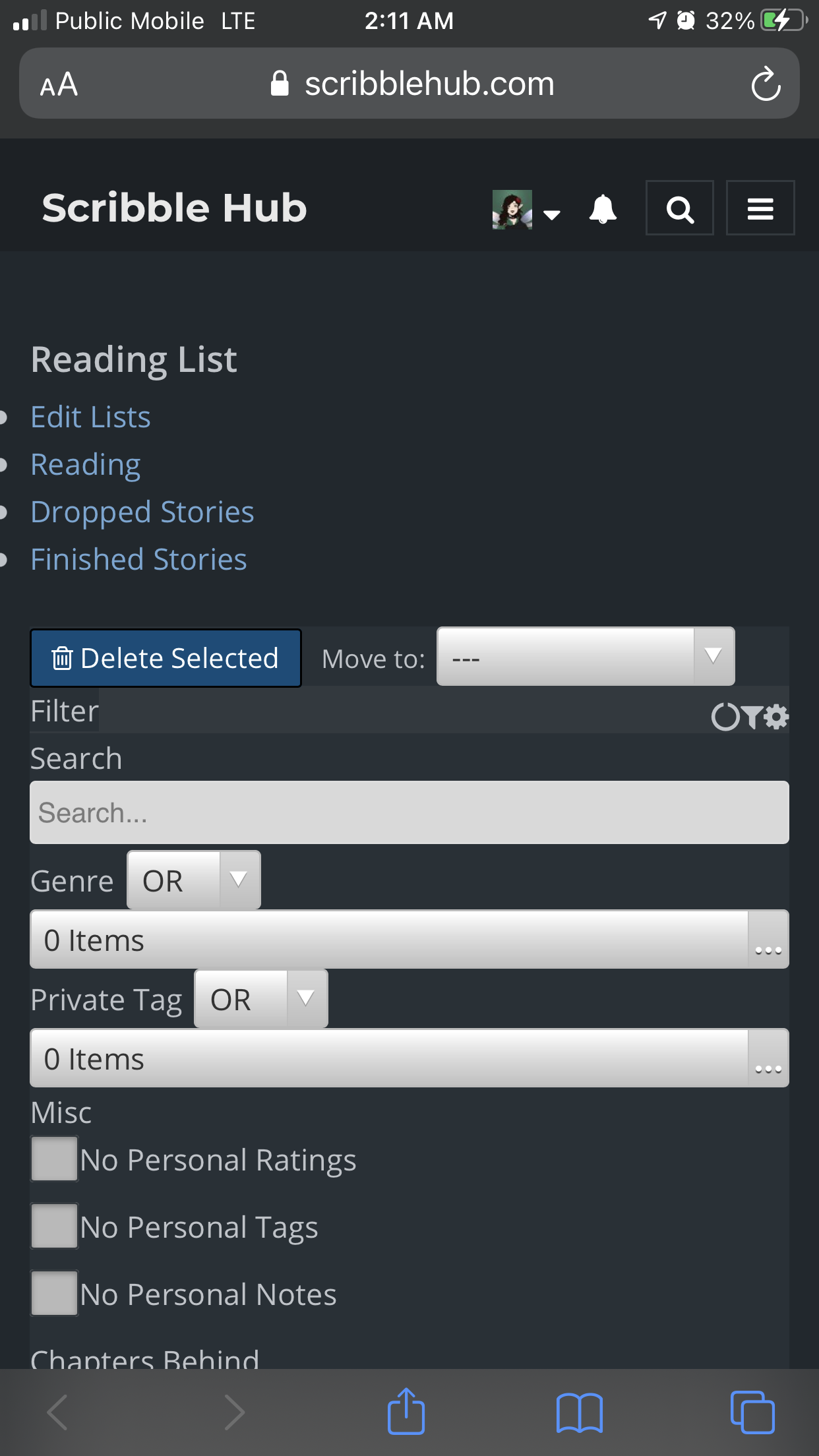Screen dimensions: 819x1456
Task: Tap the Safari reload page icon
Action: click(766, 84)
